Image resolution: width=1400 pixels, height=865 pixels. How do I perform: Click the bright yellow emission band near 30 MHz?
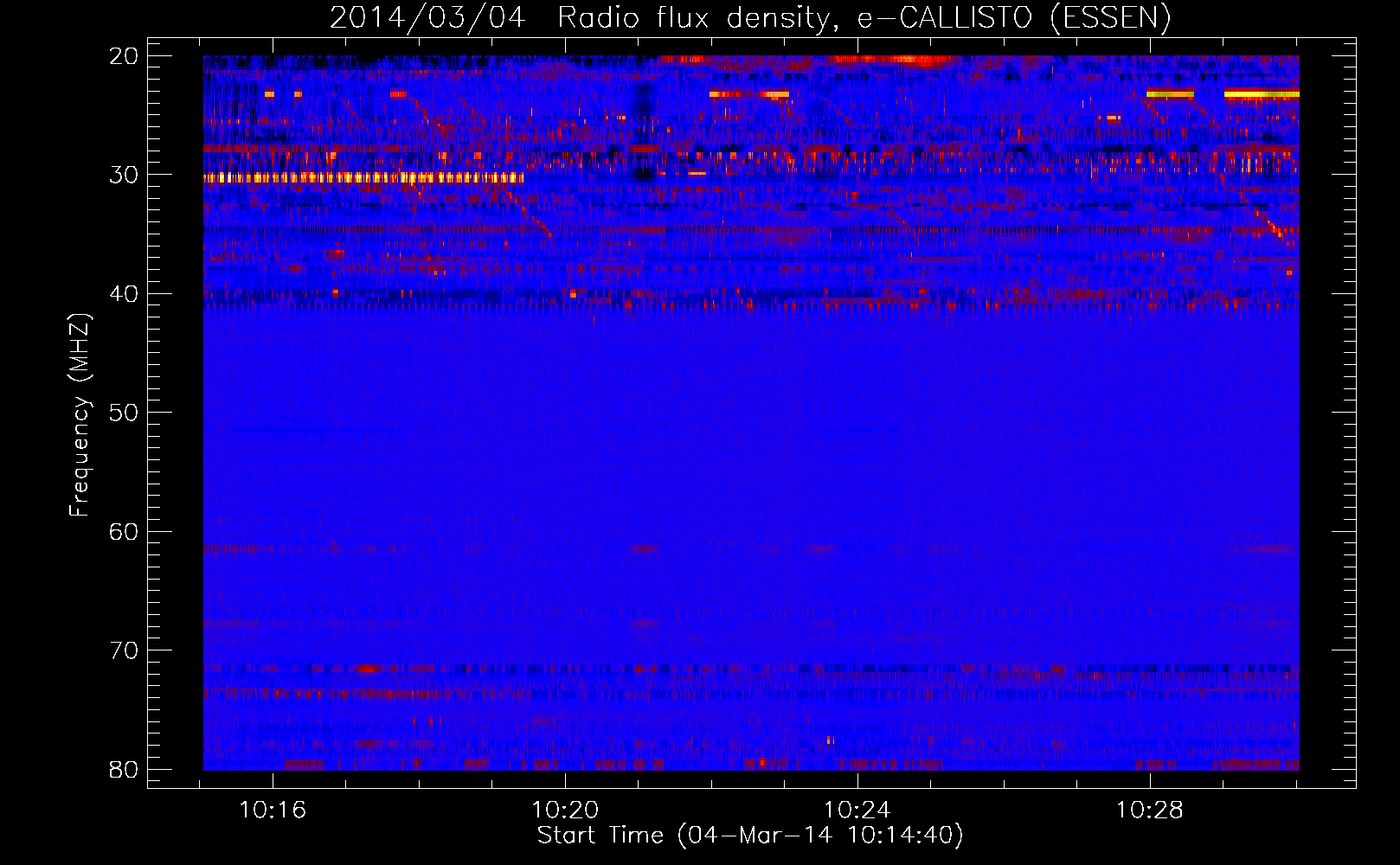[x=363, y=178]
